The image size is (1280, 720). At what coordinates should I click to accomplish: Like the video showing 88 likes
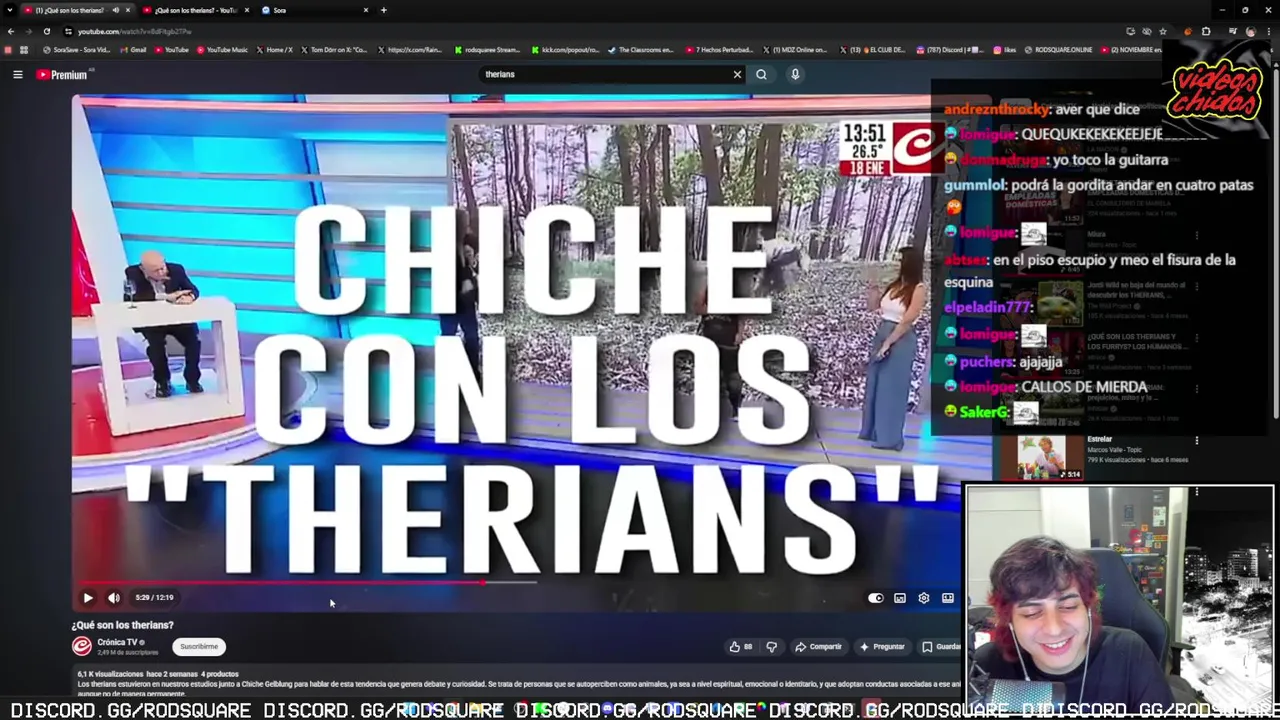[741, 647]
